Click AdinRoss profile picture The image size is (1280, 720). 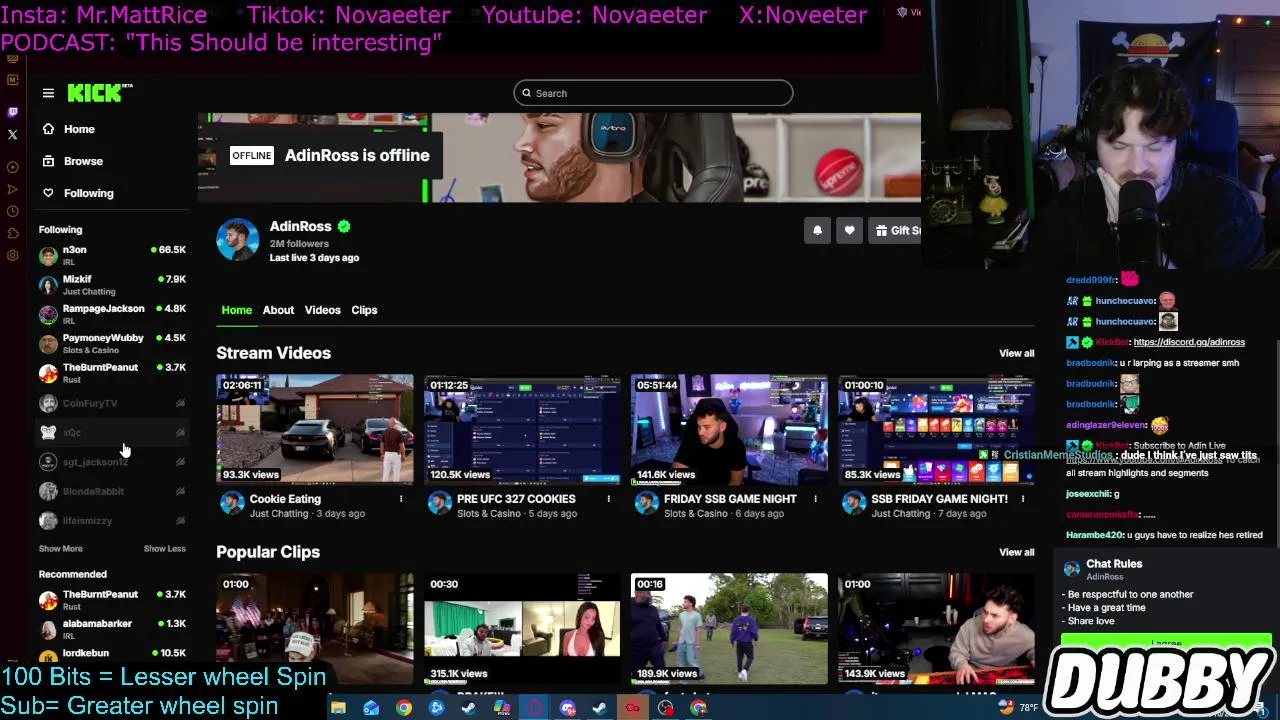pyautogui.click(x=238, y=240)
